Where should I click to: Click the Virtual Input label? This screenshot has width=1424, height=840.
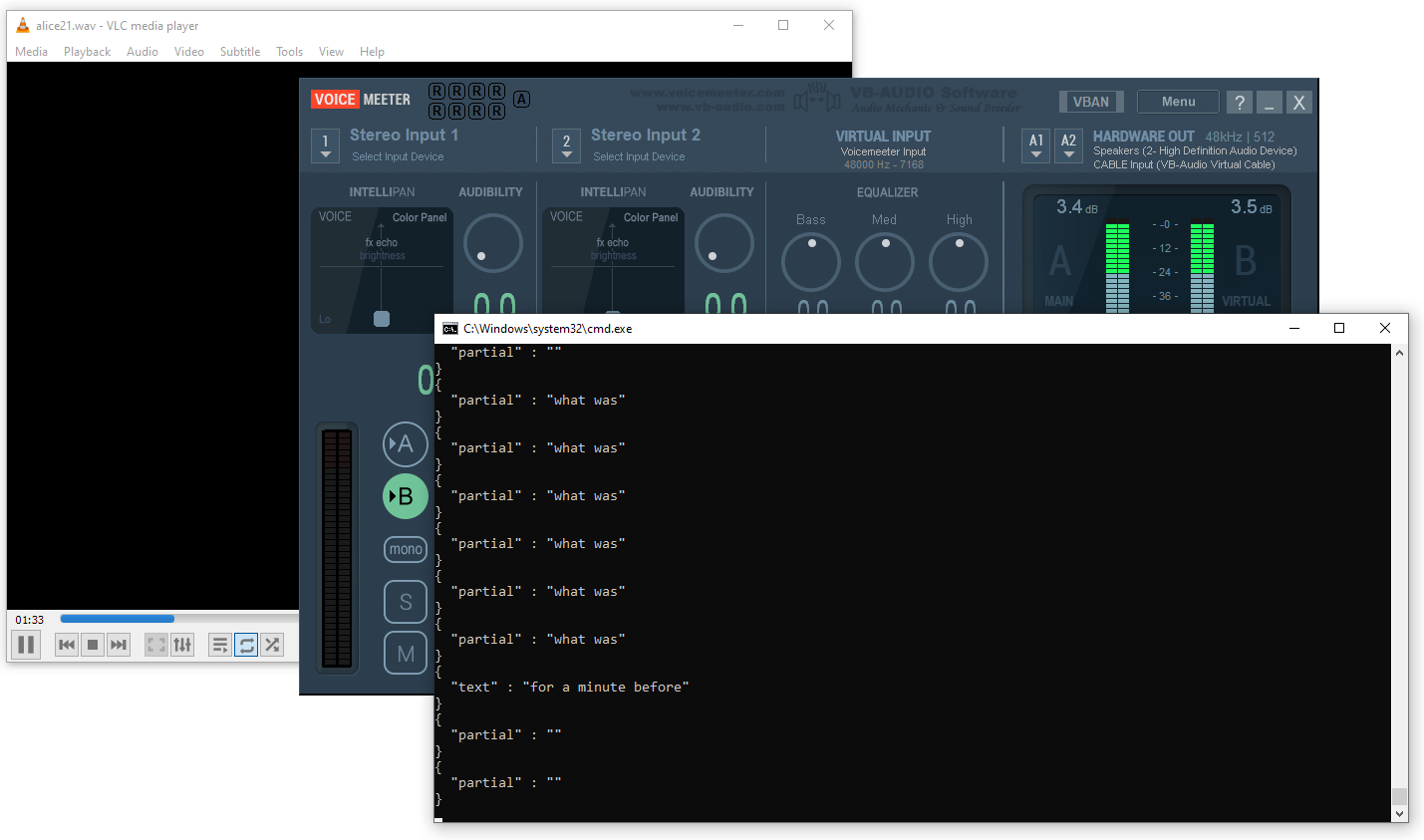point(883,137)
